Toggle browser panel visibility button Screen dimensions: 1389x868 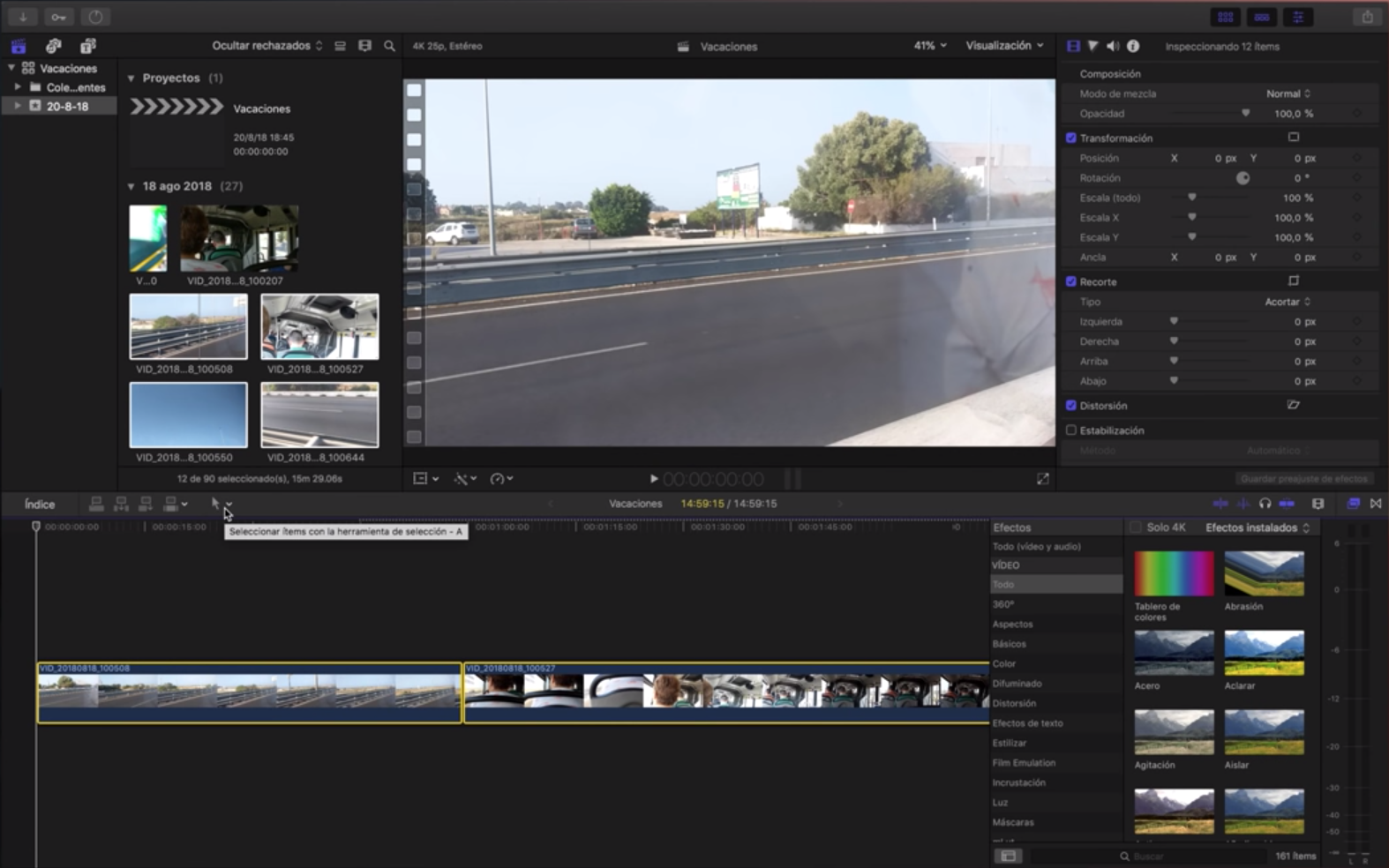[x=1226, y=17]
